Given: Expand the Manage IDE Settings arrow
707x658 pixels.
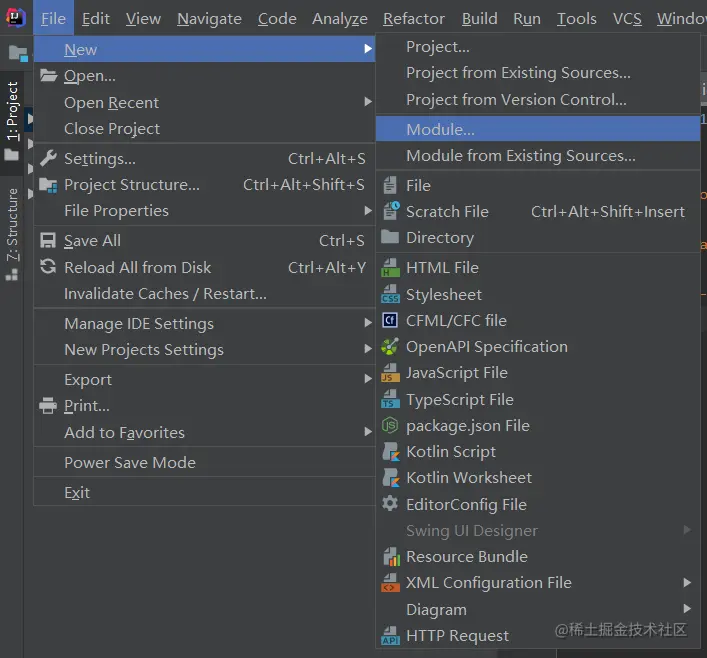Looking at the screenshot, I should pyautogui.click(x=368, y=323).
